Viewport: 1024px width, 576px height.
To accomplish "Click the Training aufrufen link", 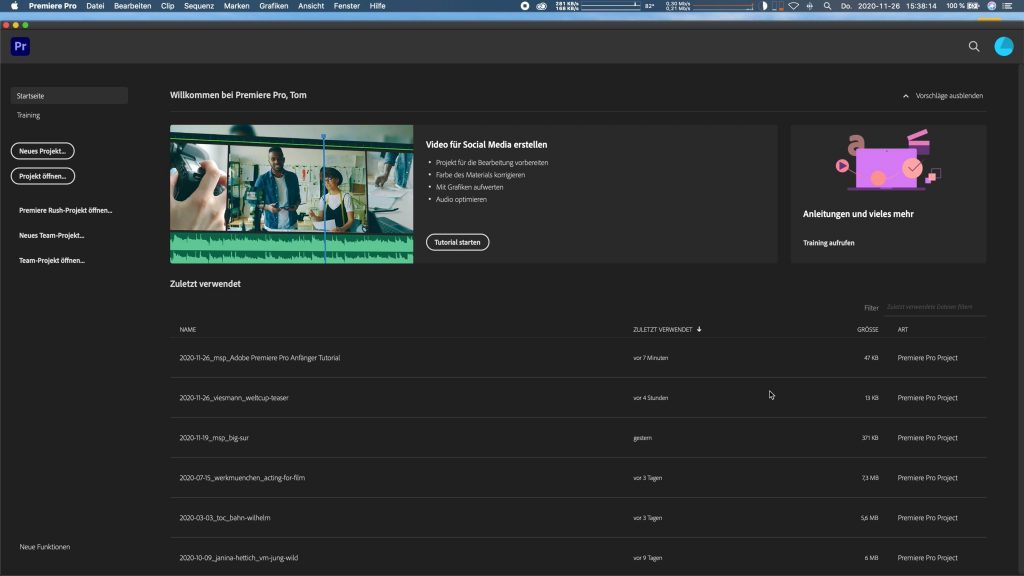I will [828, 243].
